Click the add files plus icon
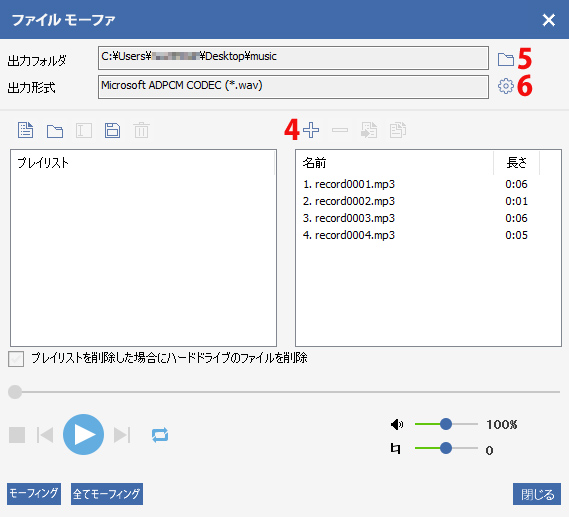This screenshot has width=569, height=517. coord(311,130)
